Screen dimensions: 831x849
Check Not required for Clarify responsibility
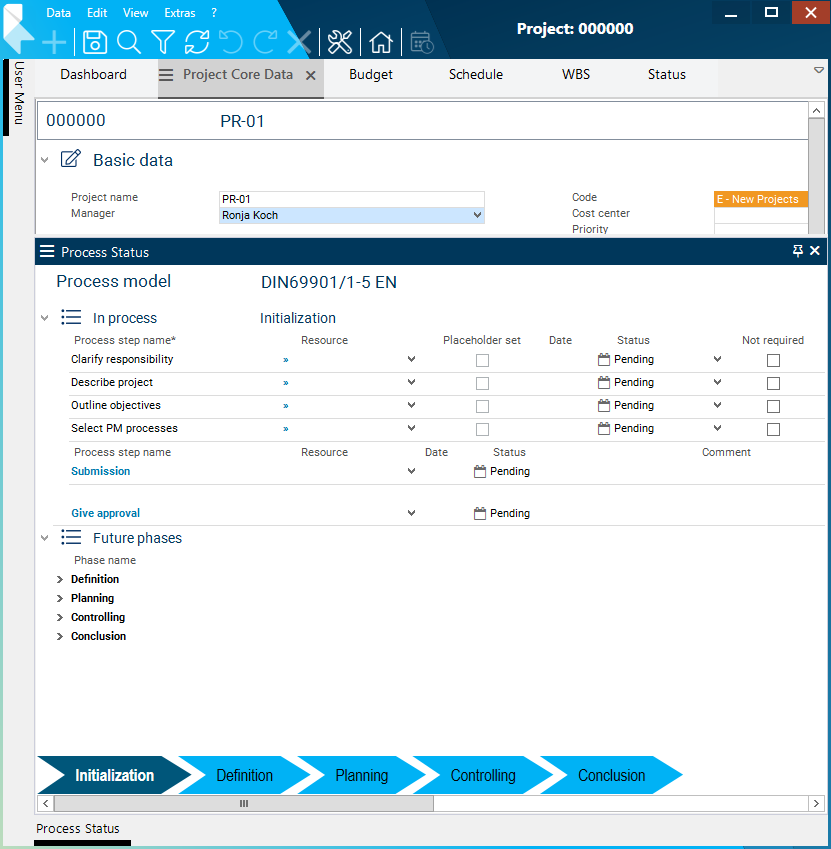coord(773,360)
